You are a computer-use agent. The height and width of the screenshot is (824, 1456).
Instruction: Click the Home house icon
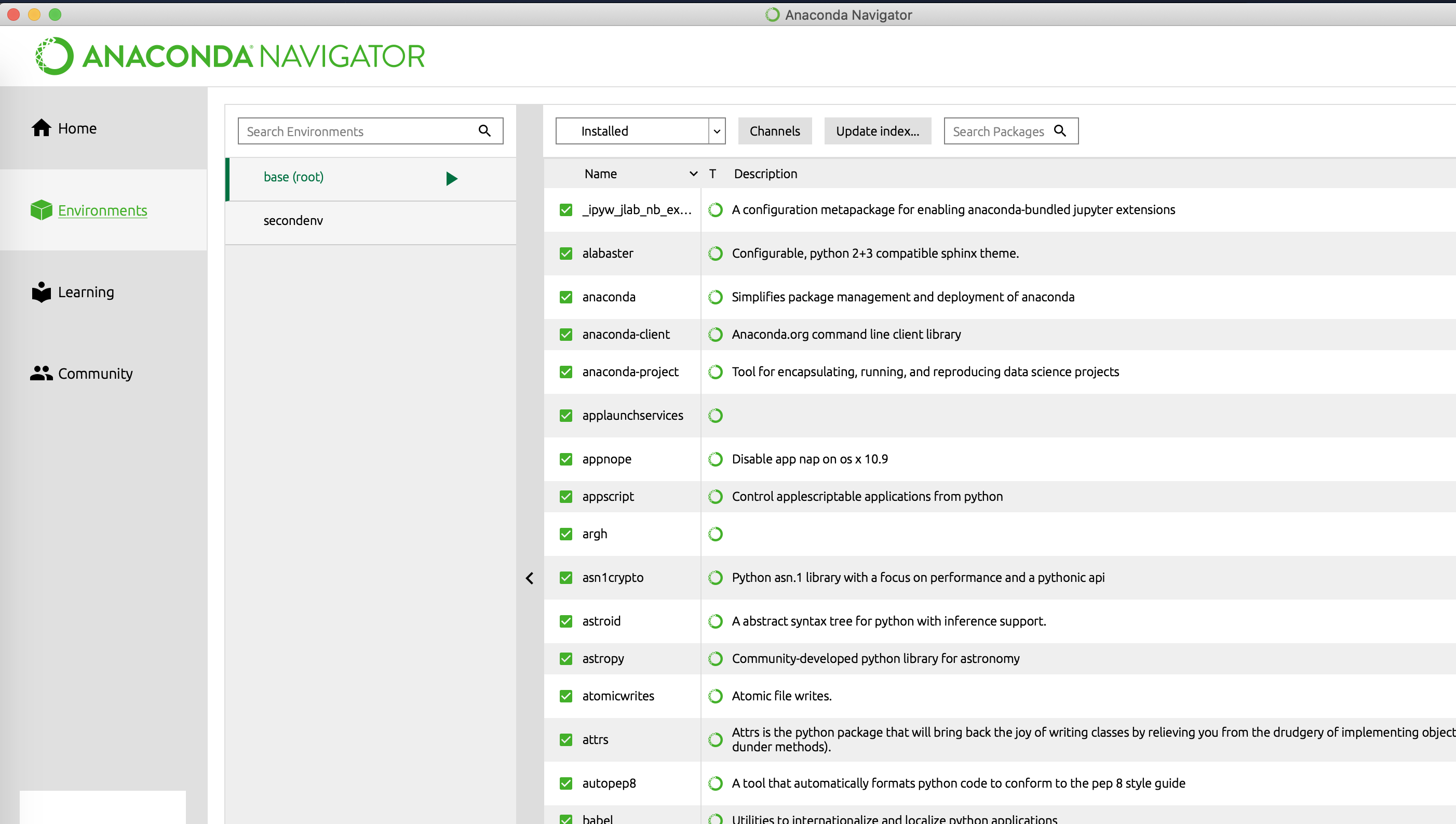point(41,128)
